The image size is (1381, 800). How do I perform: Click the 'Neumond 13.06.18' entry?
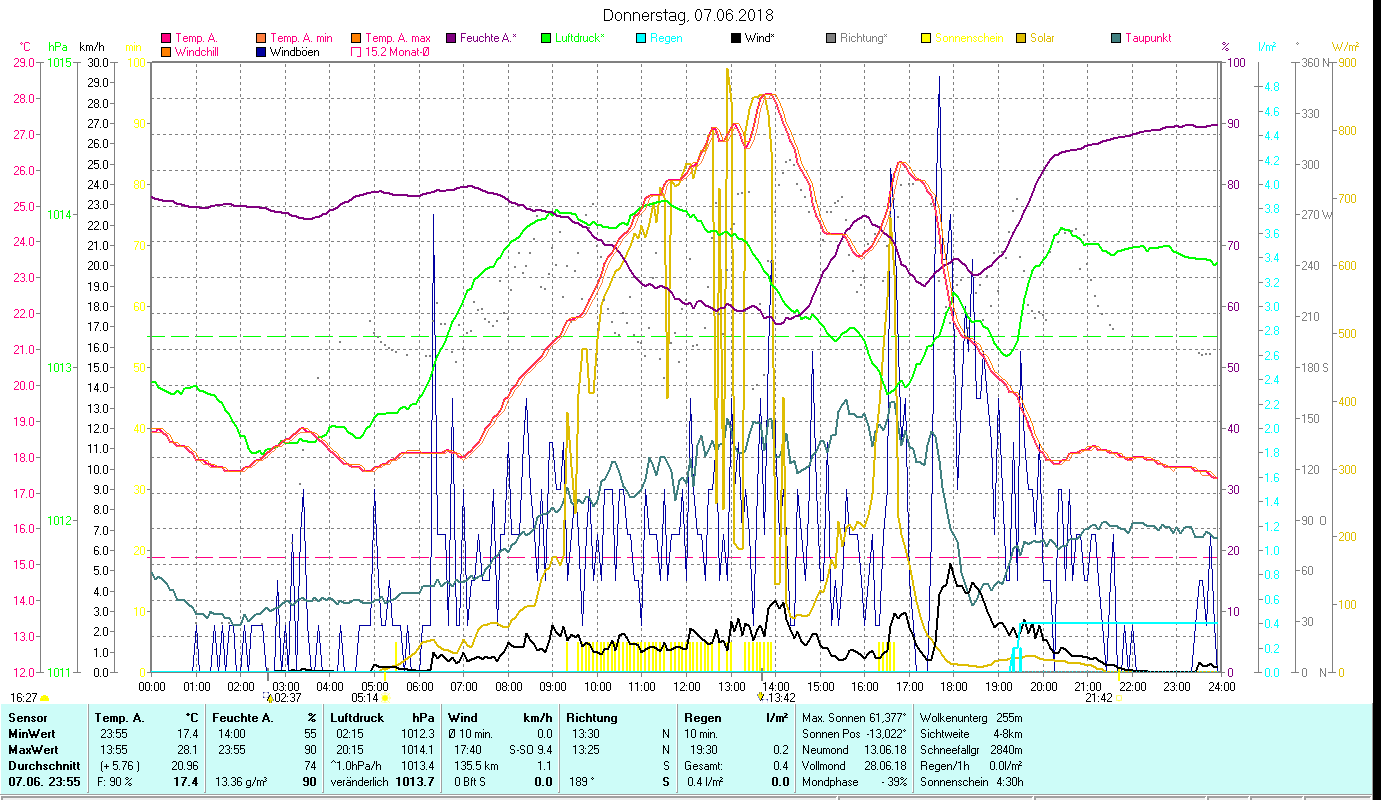(x=854, y=750)
